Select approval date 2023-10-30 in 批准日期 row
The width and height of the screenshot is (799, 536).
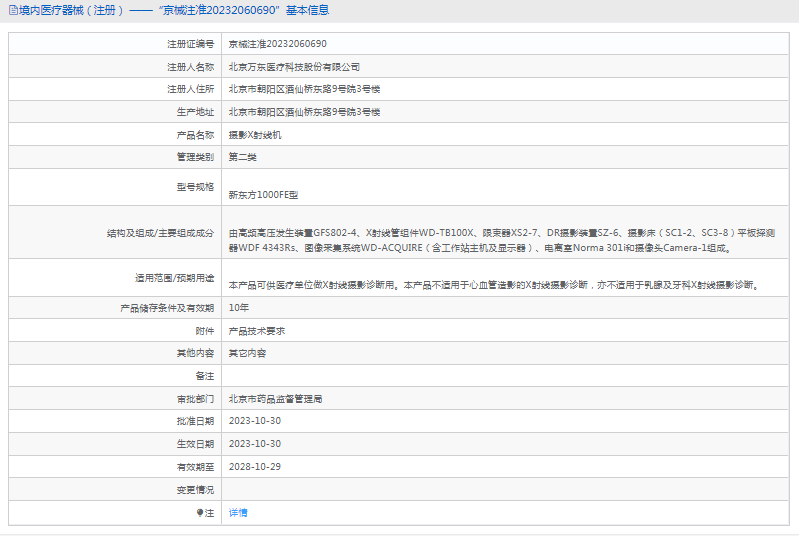[255, 421]
